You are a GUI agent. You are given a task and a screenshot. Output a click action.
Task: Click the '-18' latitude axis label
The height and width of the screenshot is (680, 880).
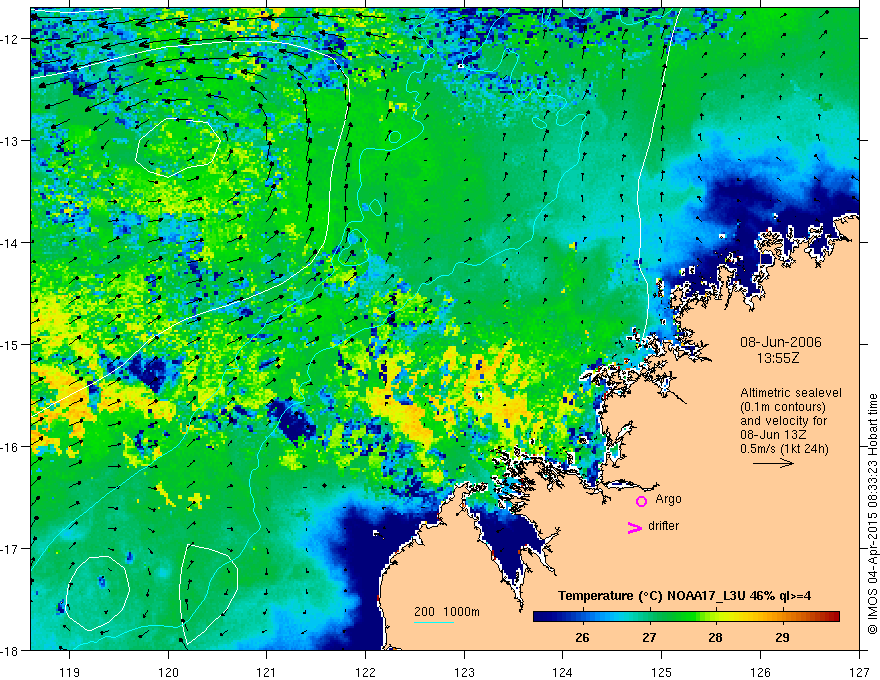11,650
